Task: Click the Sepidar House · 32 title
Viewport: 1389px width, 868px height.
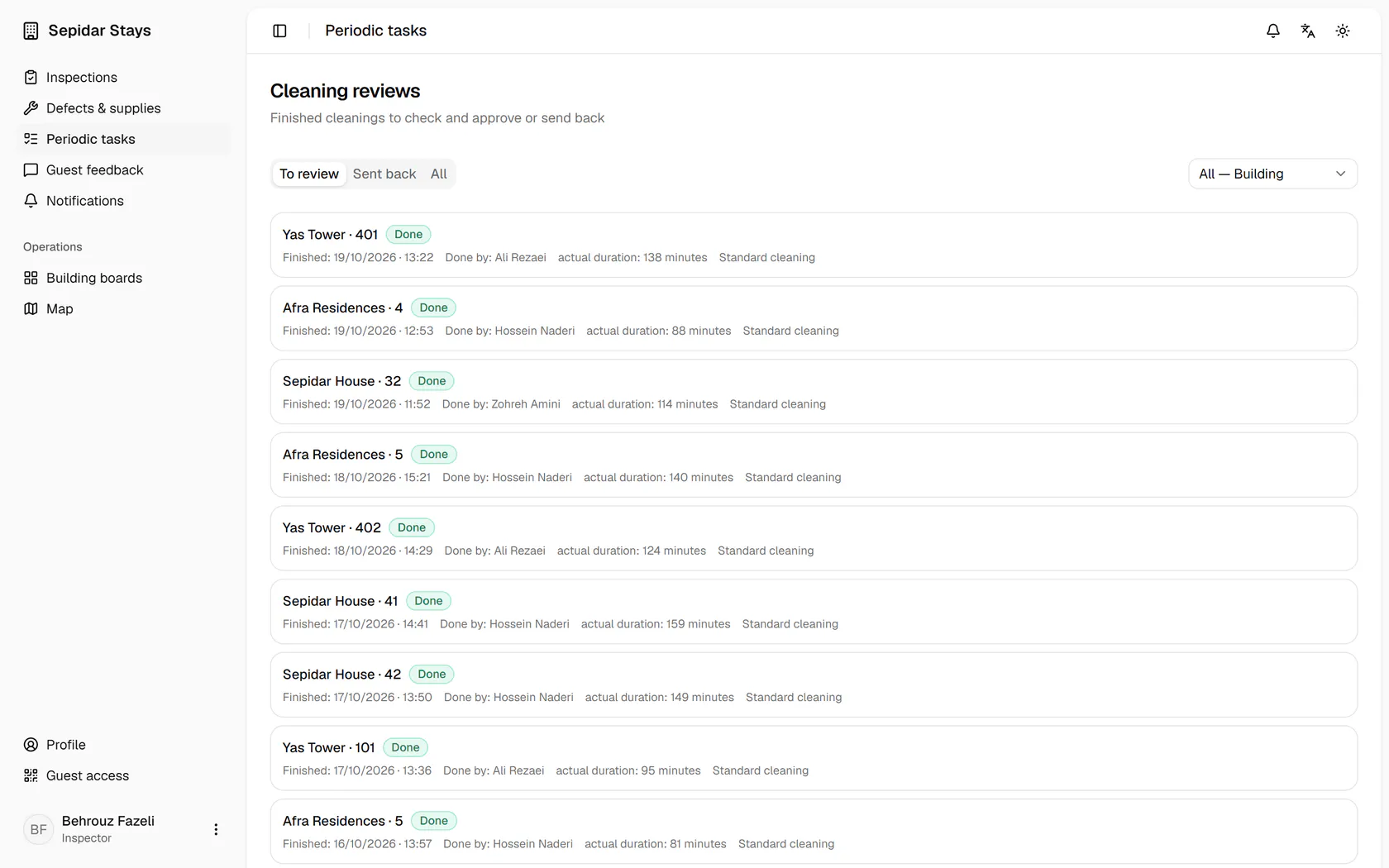Action: click(x=341, y=381)
